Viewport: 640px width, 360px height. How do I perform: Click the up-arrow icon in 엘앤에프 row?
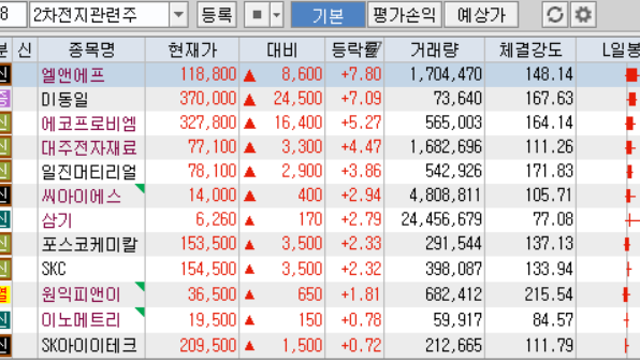[x=249, y=76]
